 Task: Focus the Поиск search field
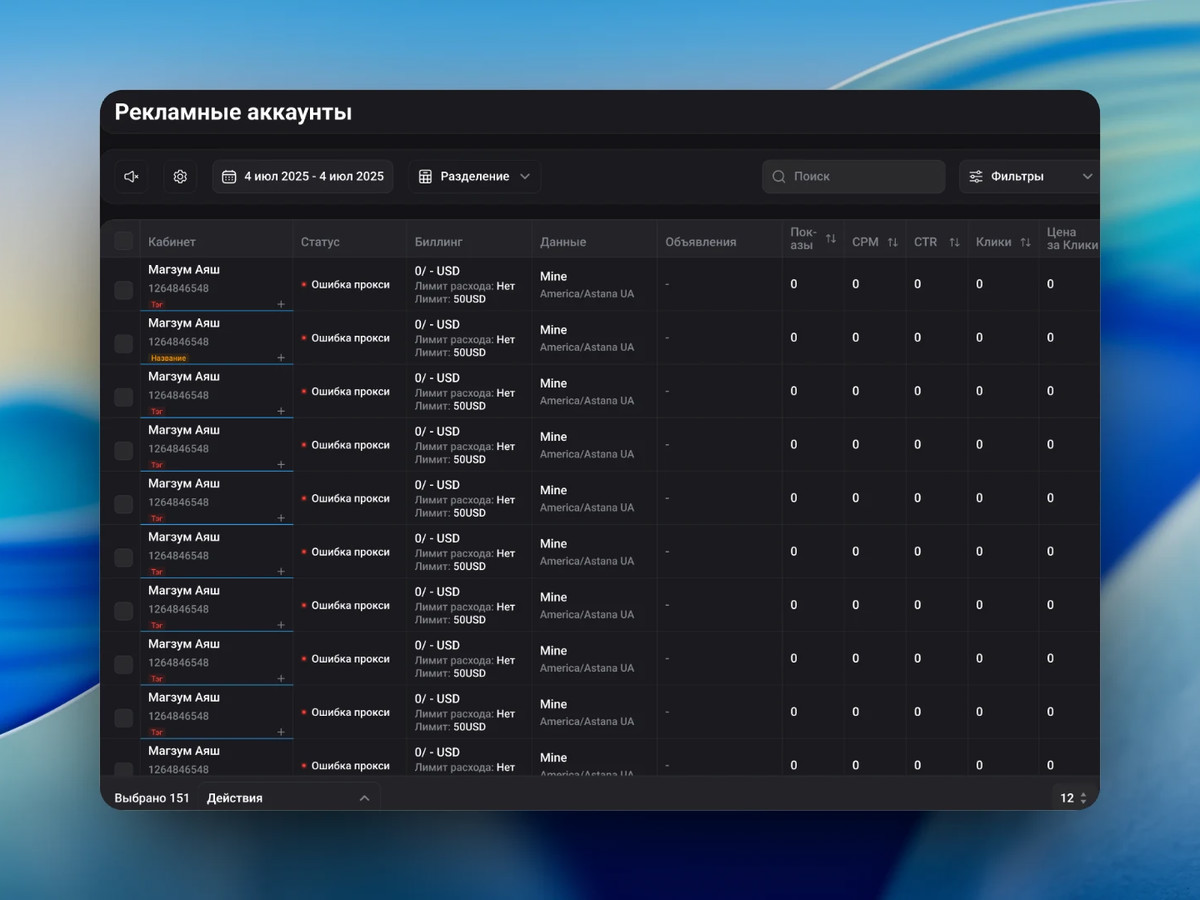853,177
